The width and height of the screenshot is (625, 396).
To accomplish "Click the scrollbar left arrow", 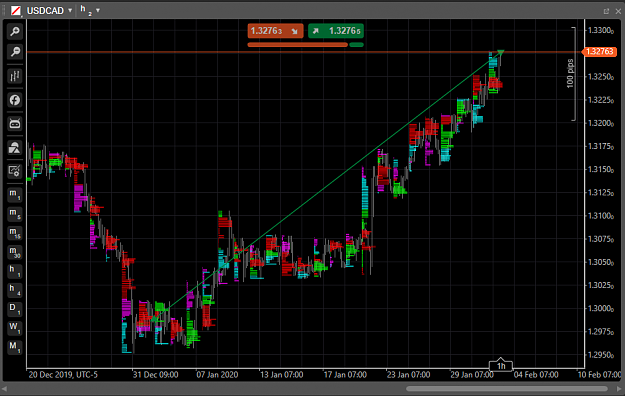I will [5, 388].
